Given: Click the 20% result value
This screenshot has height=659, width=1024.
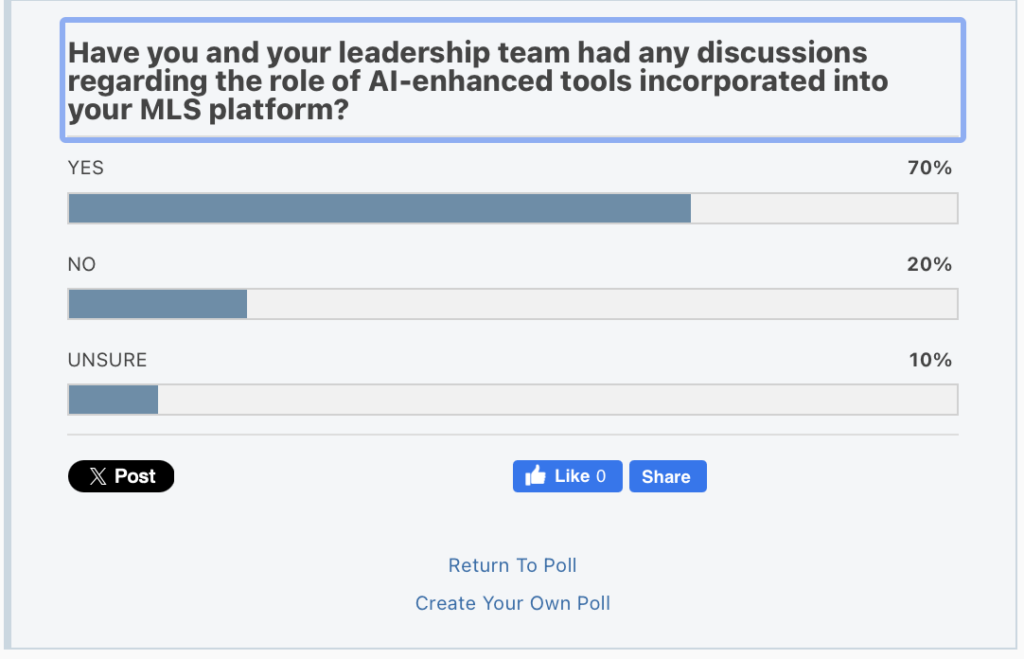Looking at the screenshot, I should point(930,264).
